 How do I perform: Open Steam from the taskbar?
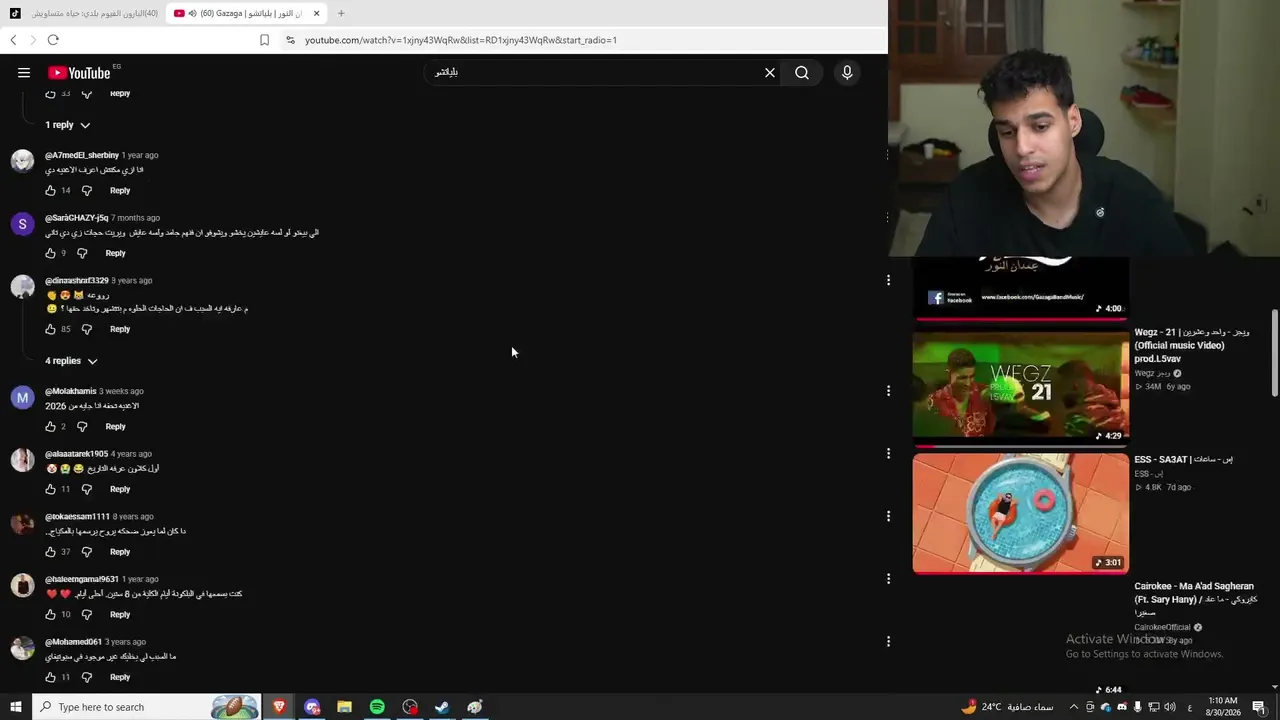(442, 707)
